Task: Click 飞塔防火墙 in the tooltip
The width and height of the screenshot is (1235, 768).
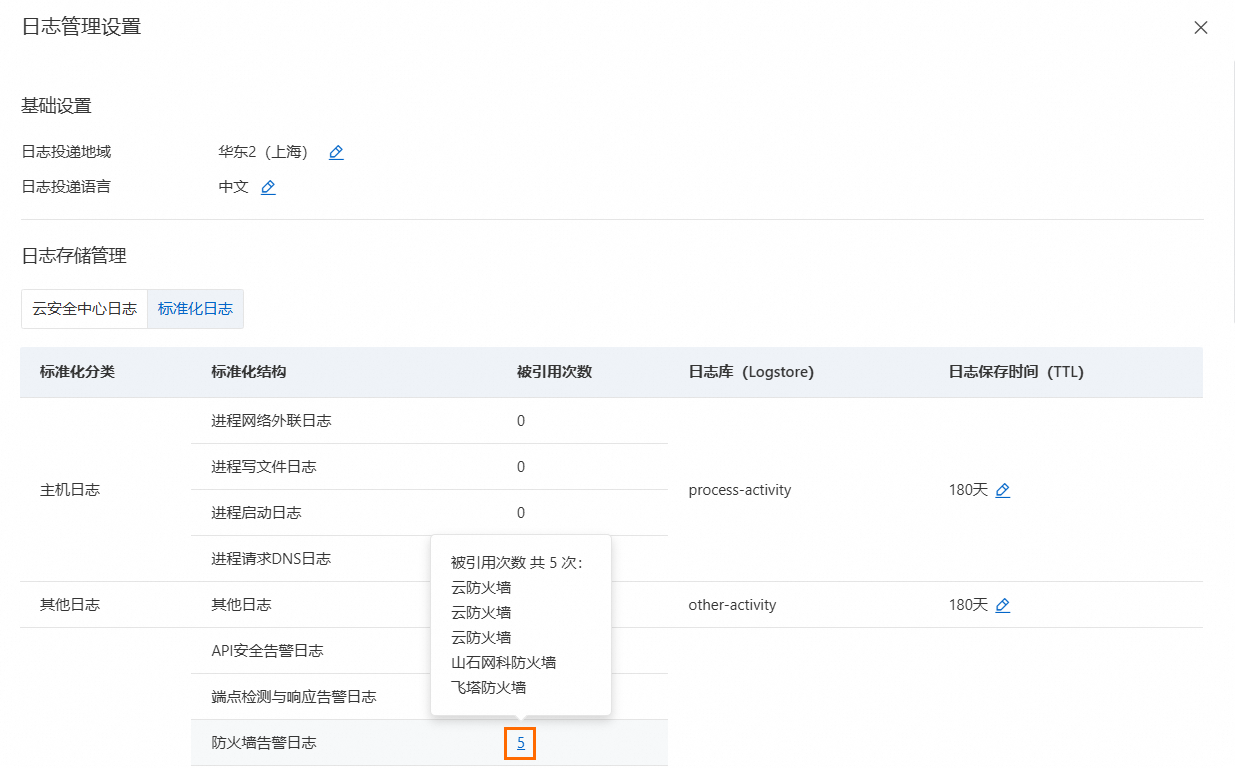Action: point(489,687)
